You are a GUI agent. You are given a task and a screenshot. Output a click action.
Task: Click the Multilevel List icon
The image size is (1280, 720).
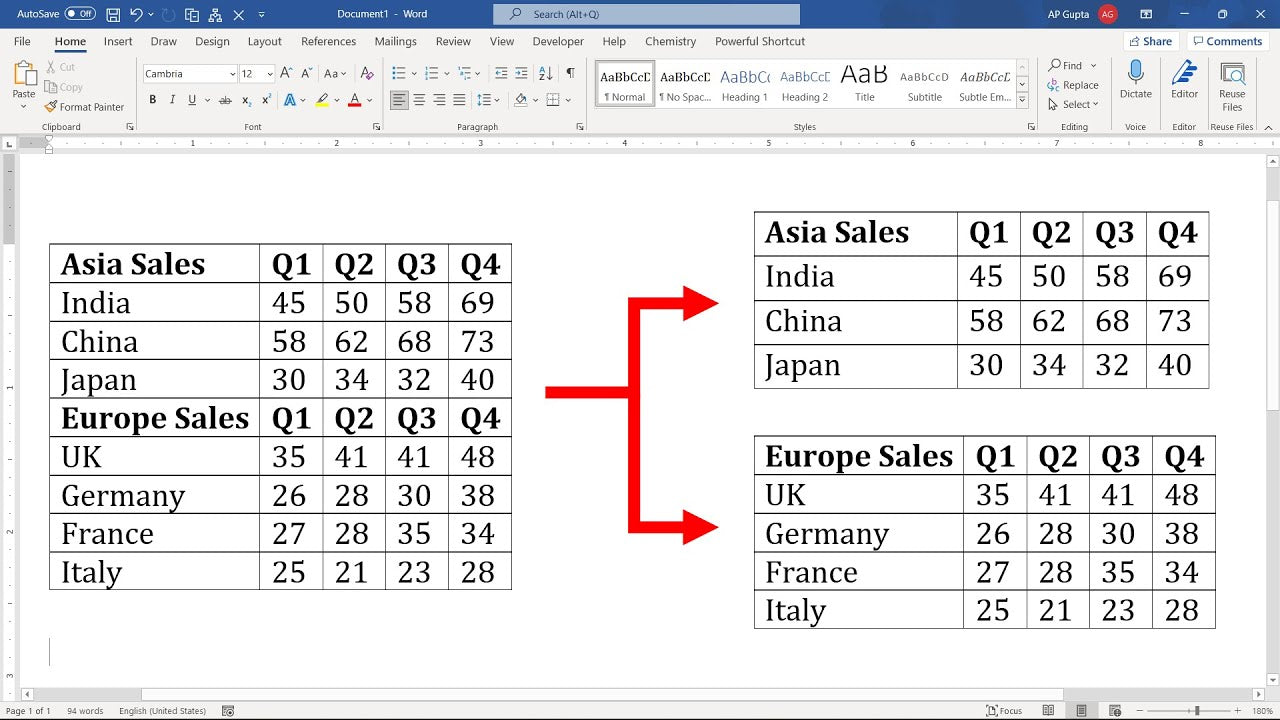tap(464, 73)
